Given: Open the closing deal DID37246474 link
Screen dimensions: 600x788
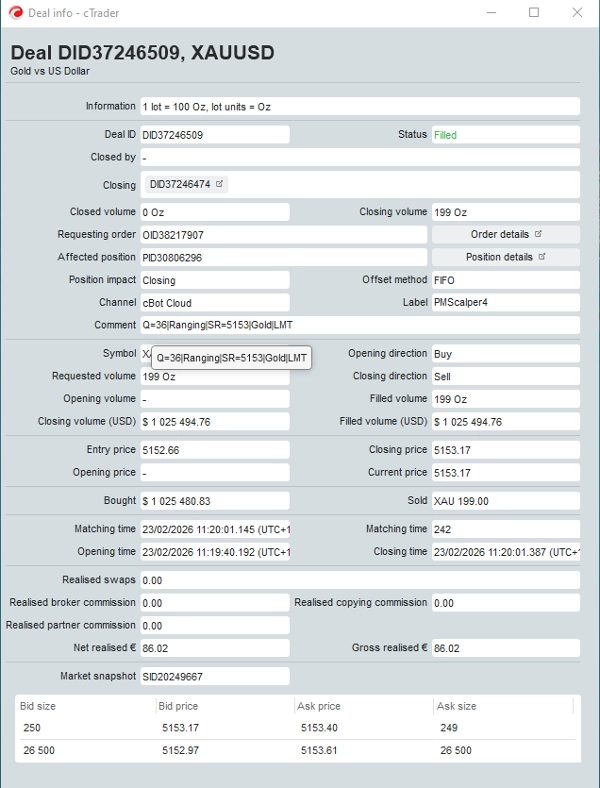Looking at the screenshot, I should click(x=180, y=184).
